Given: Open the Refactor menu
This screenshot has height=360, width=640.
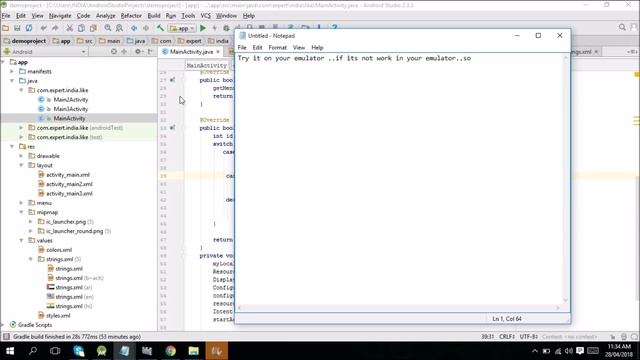Looking at the screenshot, I should (x=131, y=16).
